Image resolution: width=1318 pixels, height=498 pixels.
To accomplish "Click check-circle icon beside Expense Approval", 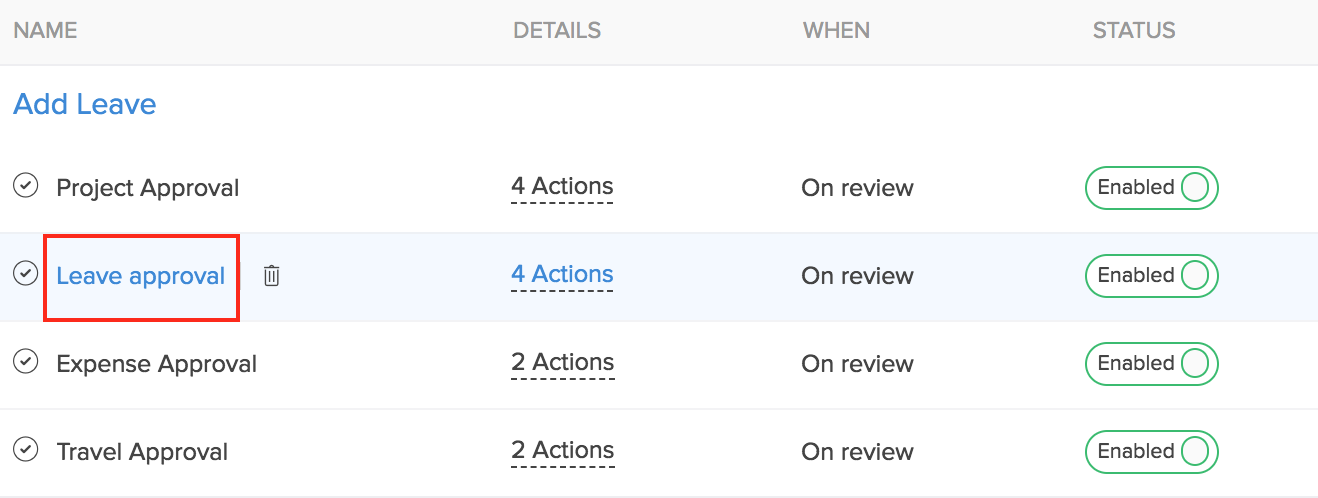I will pos(25,362).
